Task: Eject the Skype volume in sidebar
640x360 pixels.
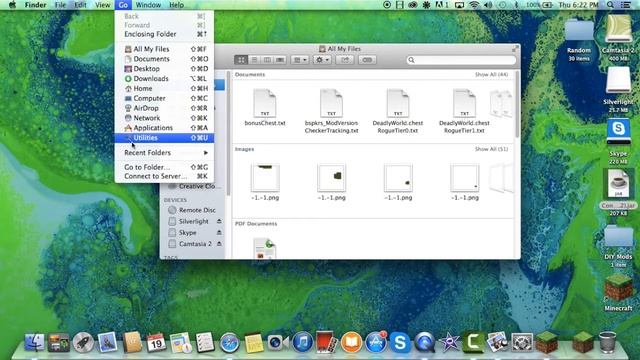Action: pos(219,233)
